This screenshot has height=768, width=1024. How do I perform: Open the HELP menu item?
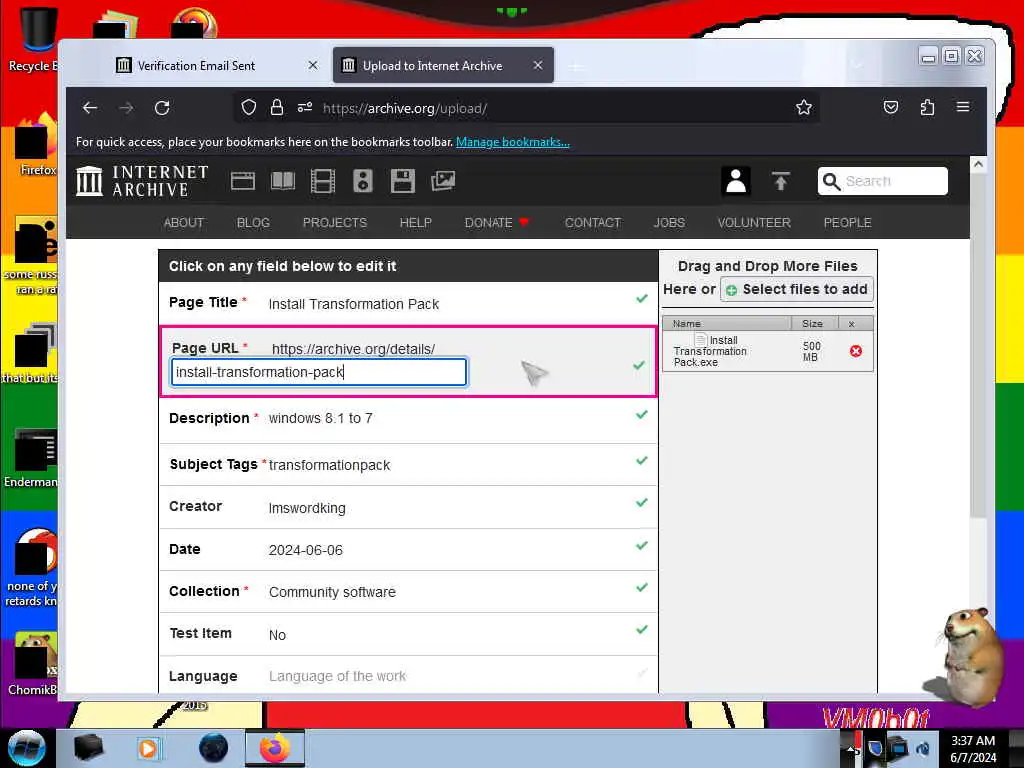[x=415, y=223]
